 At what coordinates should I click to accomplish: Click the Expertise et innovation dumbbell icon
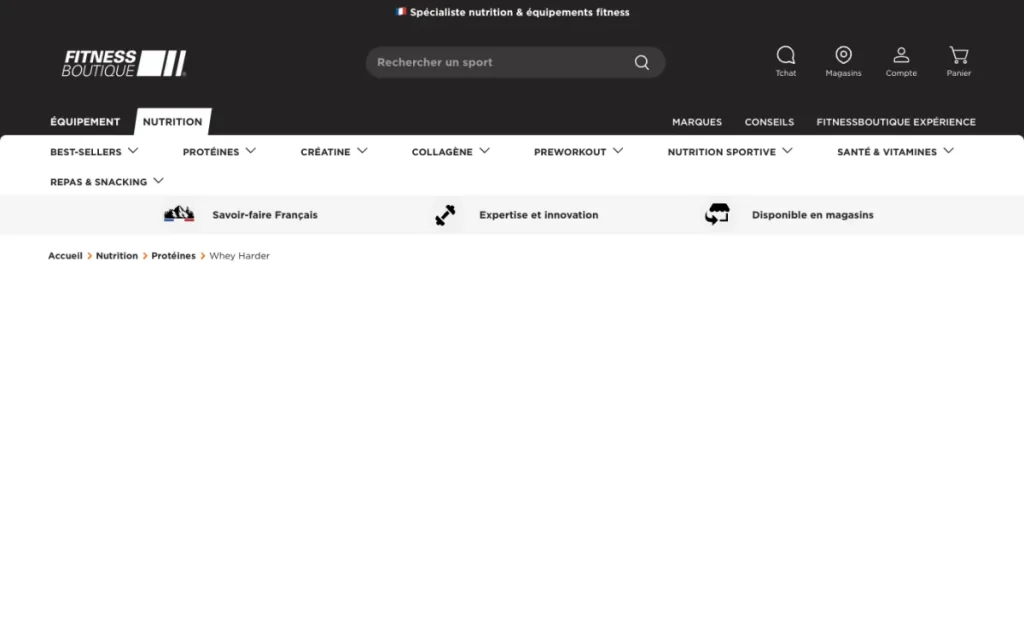445,215
